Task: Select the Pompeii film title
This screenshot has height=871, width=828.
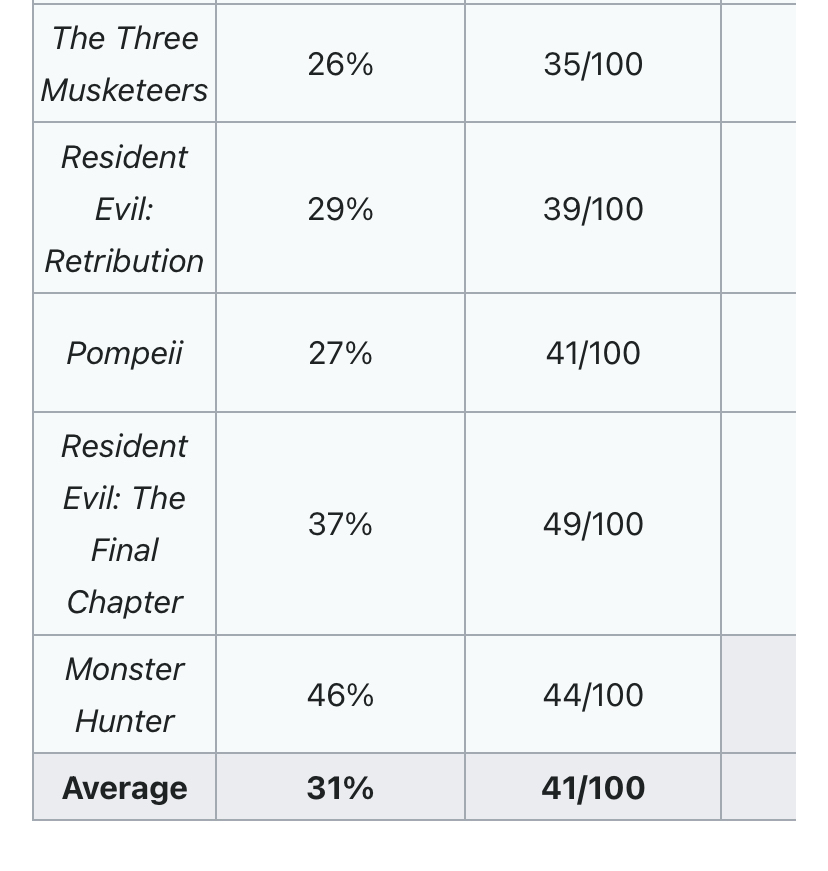Action: (x=124, y=353)
